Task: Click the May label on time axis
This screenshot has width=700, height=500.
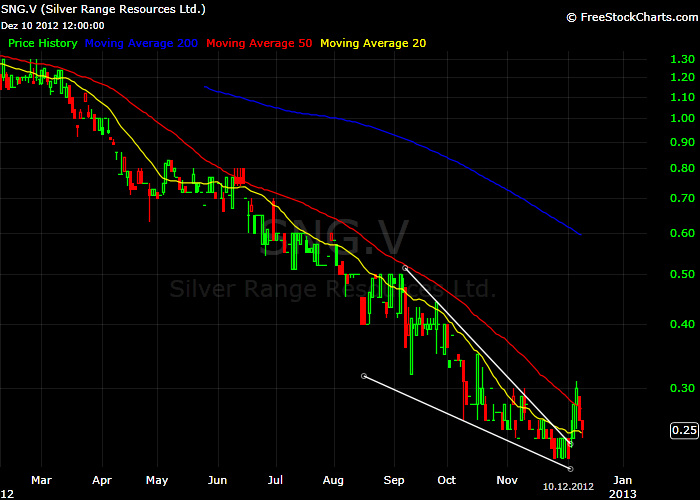Action: coord(157,481)
